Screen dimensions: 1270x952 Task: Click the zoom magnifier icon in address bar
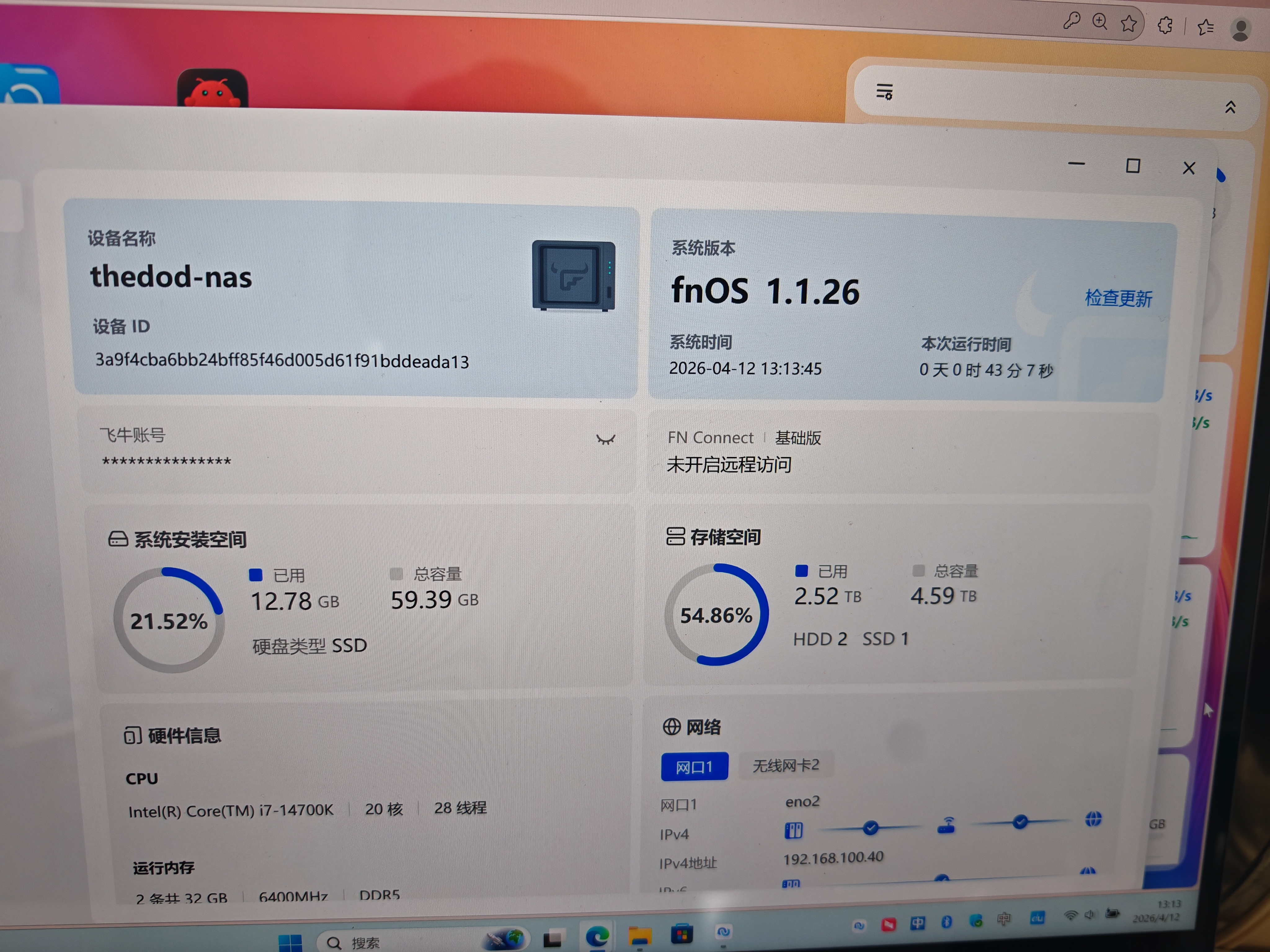pos(1099,22)
